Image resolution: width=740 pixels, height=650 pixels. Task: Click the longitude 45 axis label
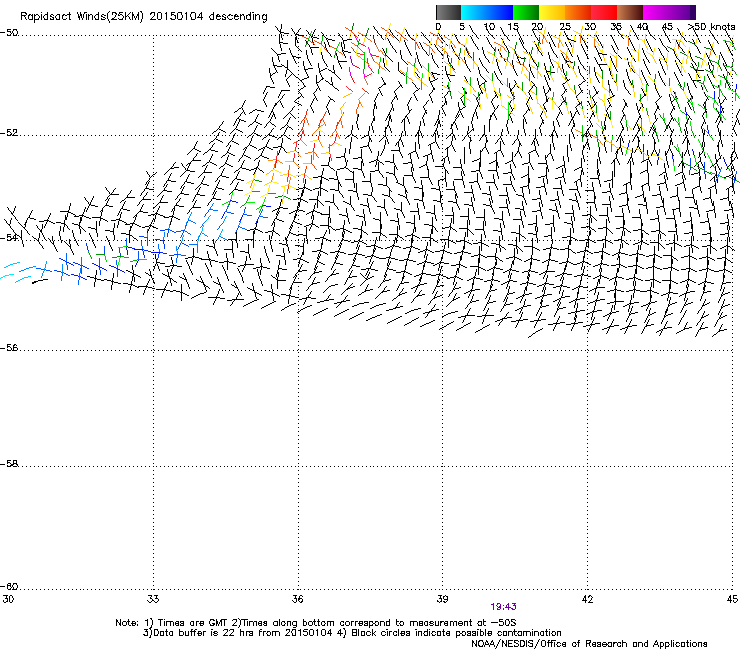[732, 599]
